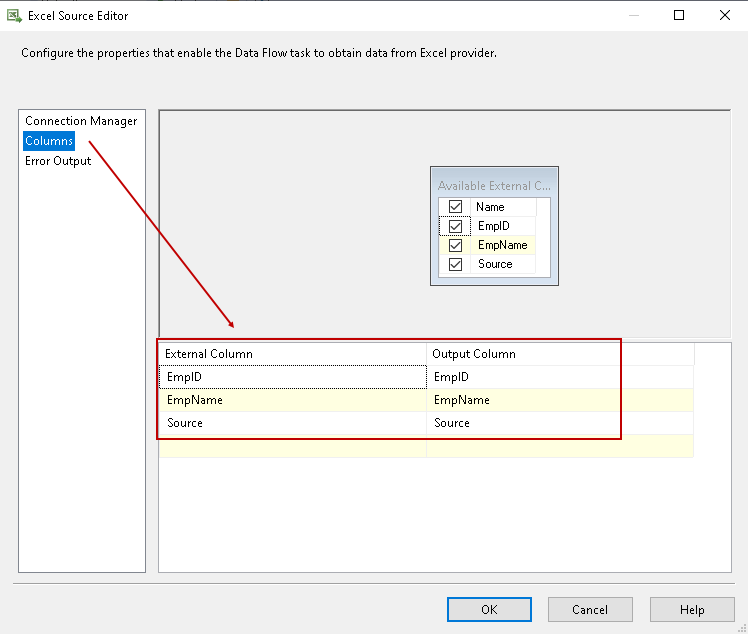
Task: Close the Excel Source Editor dialog
Action: point(725,15)
